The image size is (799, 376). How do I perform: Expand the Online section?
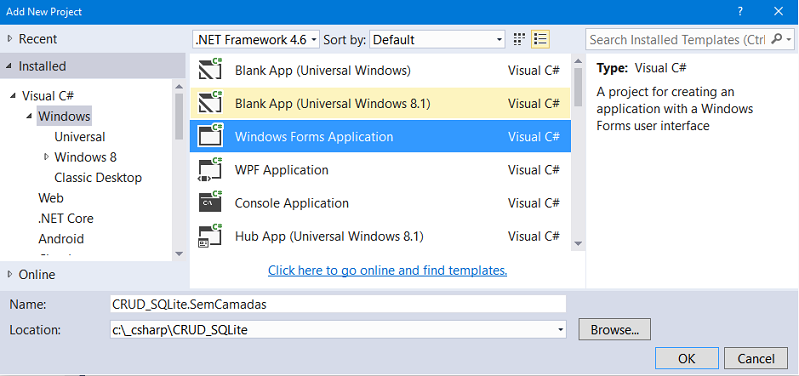[x=10, y=274]
